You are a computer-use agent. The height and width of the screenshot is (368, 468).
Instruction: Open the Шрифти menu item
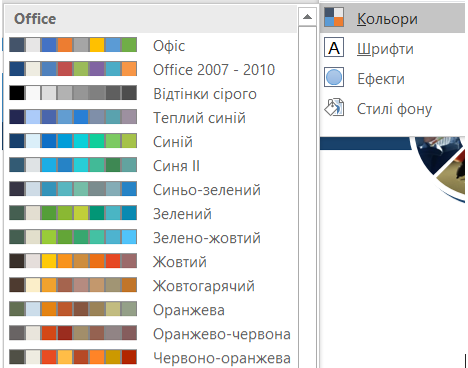point(392,48)
